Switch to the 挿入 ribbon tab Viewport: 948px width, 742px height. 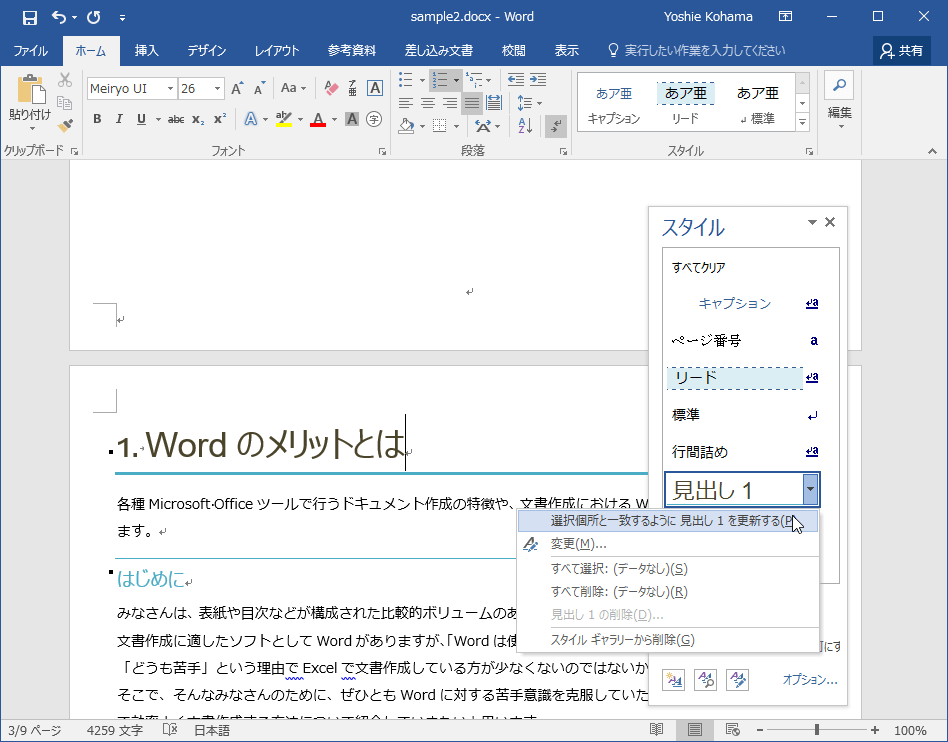146,51
